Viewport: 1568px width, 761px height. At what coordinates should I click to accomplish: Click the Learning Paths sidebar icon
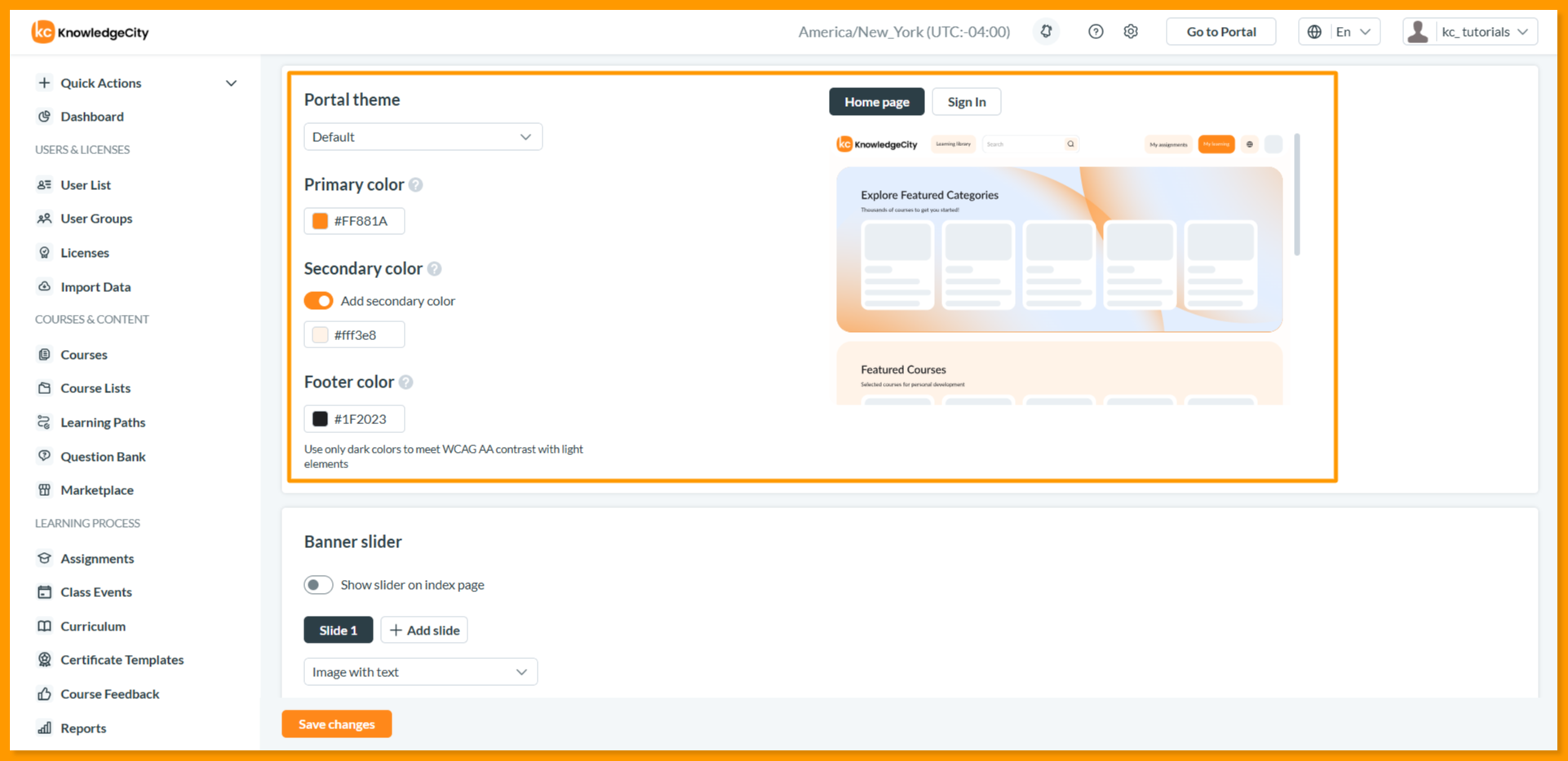point(45,423)
